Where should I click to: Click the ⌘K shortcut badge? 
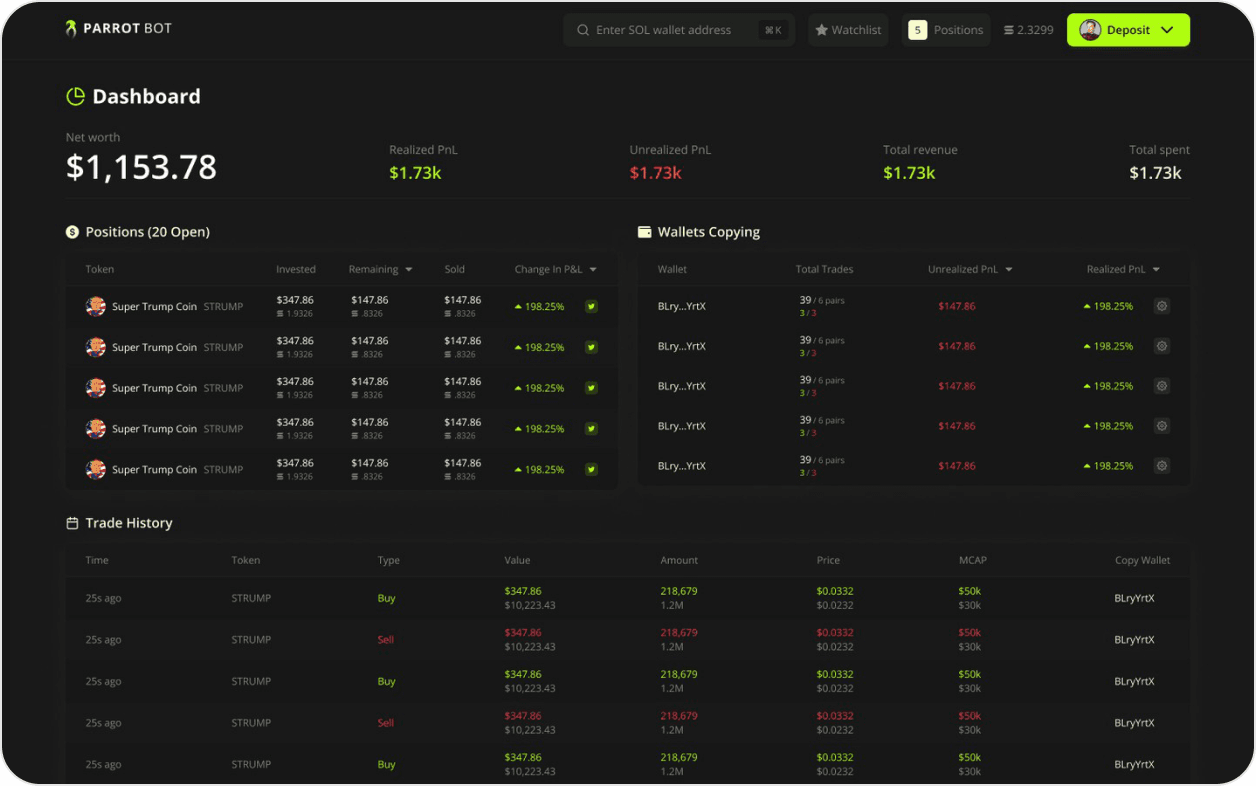[x=772, y=30]
